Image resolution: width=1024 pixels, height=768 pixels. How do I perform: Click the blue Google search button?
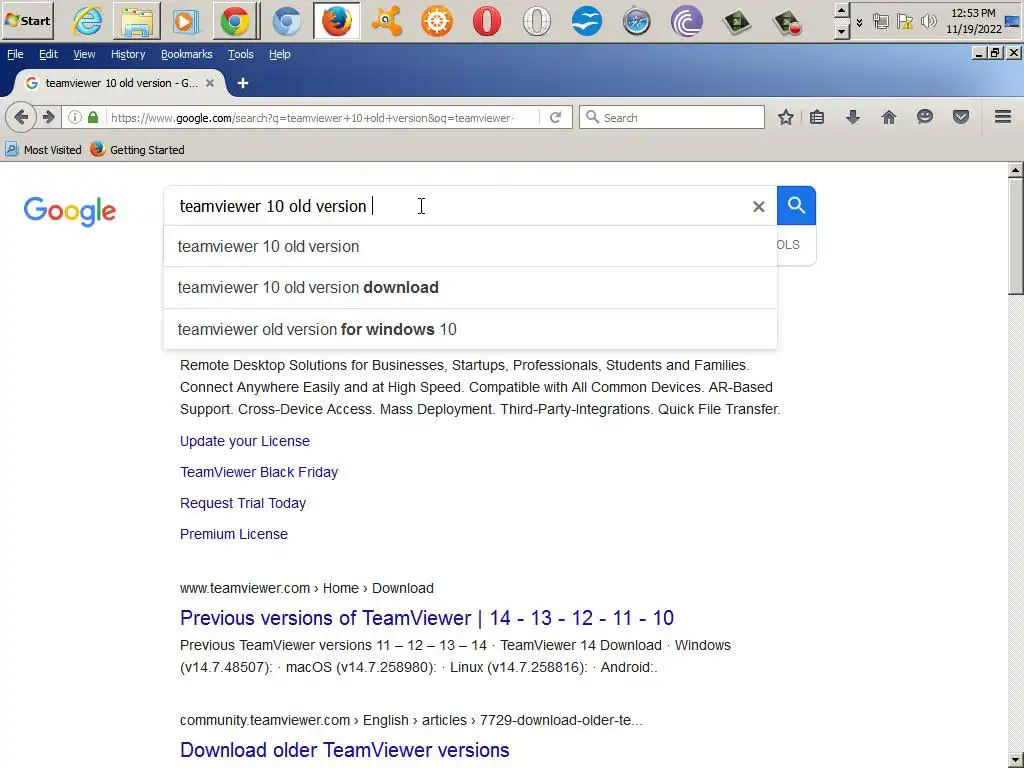pos(796,206)
